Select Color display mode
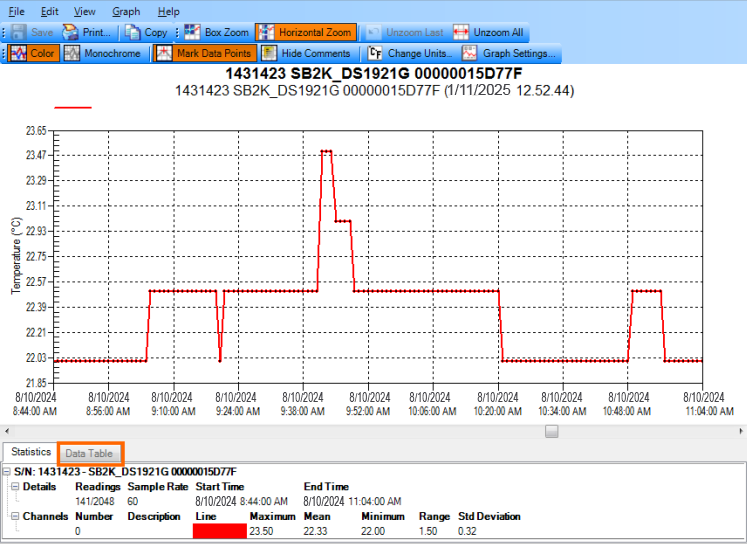Screen dimensions: 747x544 [33, 53]
